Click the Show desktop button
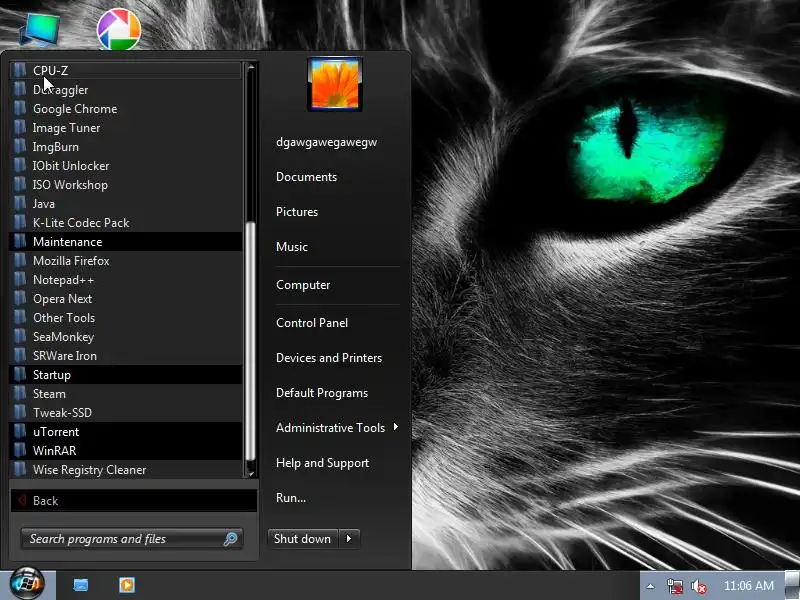This screenshot has height=600, width=800. pos(792,585)
